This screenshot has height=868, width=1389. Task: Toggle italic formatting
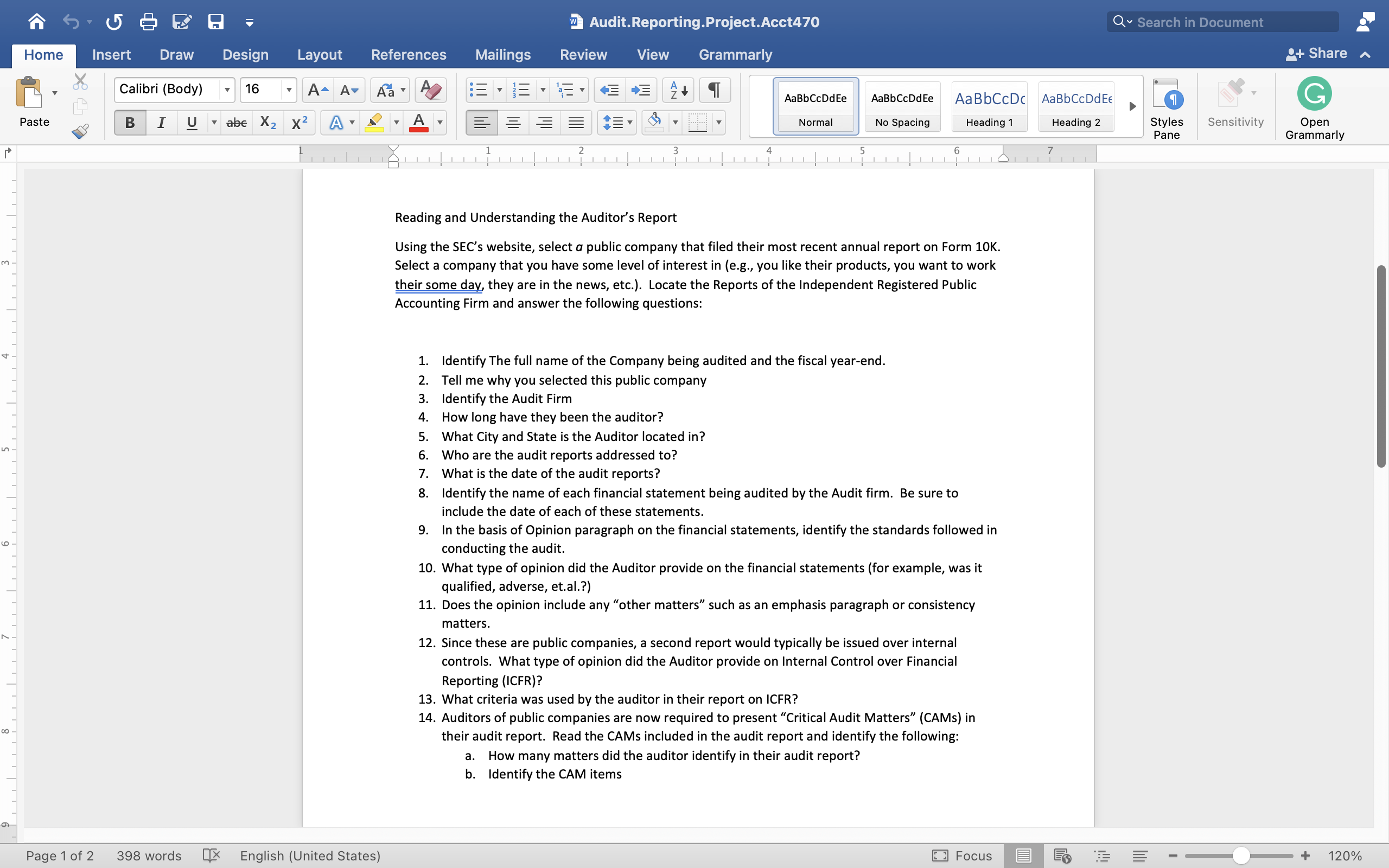tap(161, 122)
